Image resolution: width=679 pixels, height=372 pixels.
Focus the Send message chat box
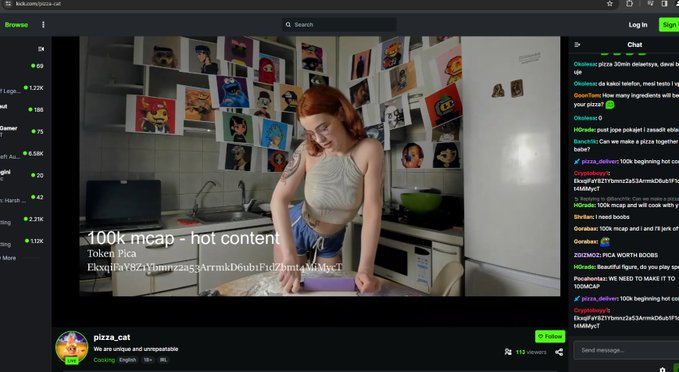626,350
